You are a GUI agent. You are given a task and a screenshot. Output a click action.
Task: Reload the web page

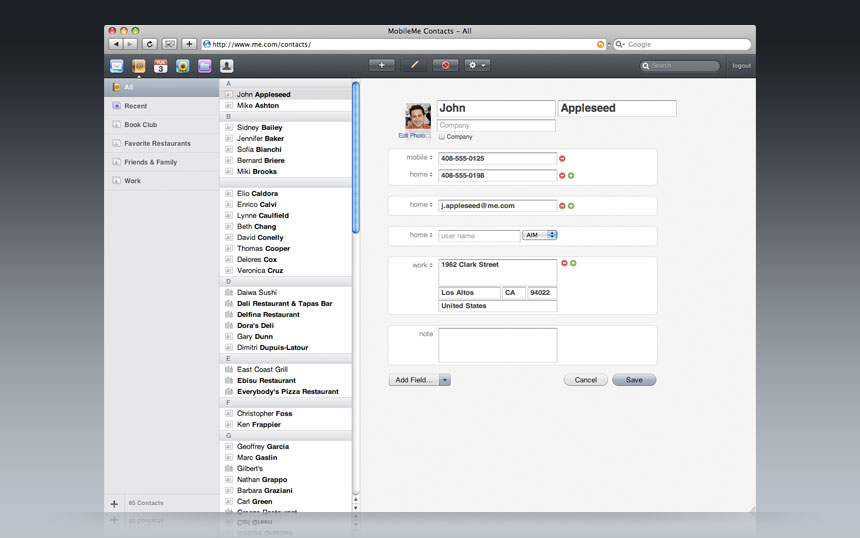pyautogui.click(x=150, y=44)
